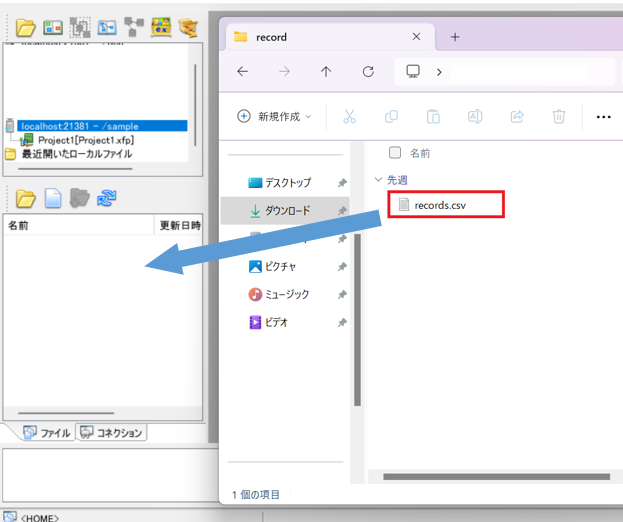Open a new Explorer tab with plus button
Viewport: 623px width, 522px height.
tap(455, 37)
